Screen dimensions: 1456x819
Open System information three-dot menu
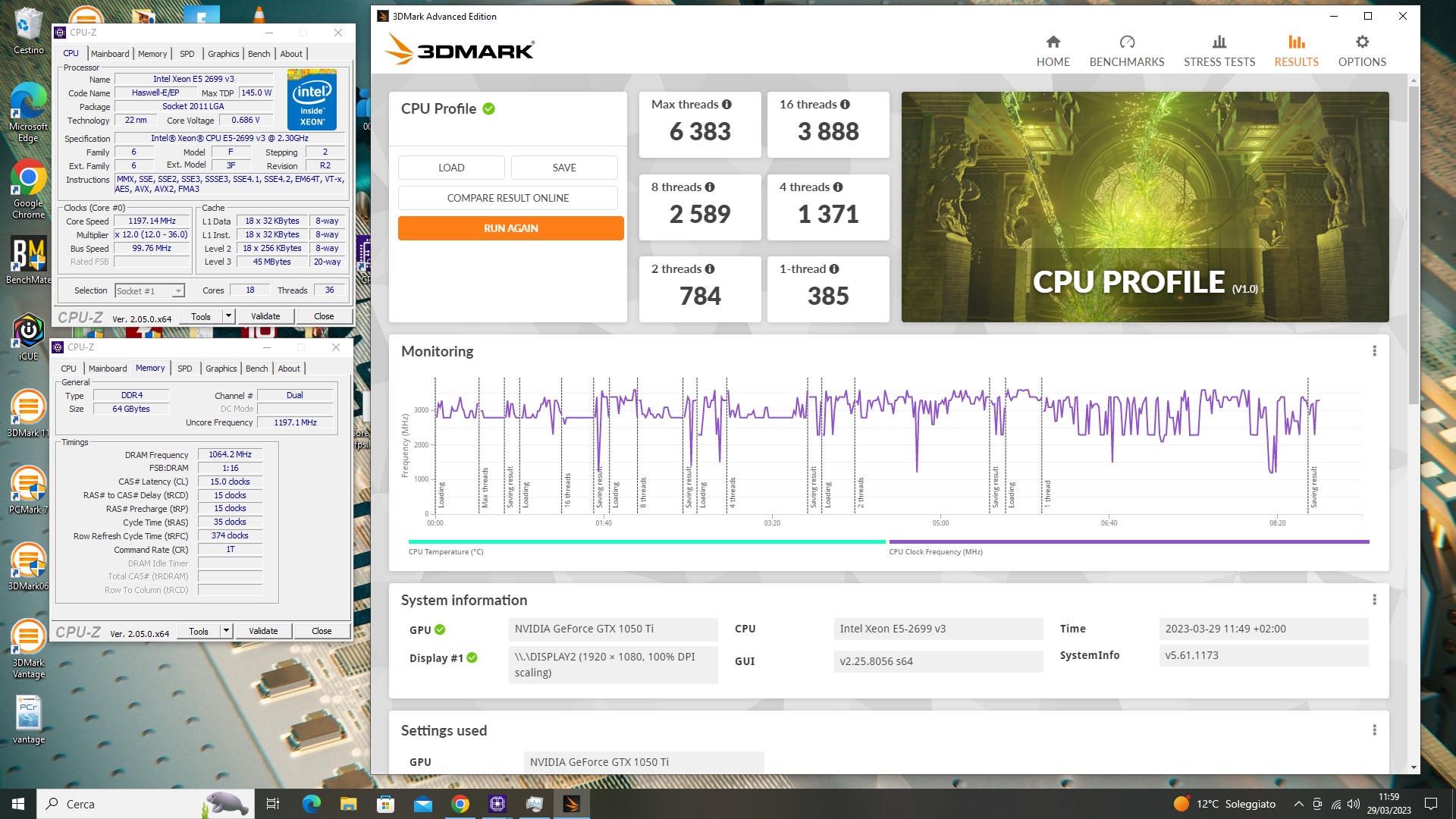click(1374, 600)
